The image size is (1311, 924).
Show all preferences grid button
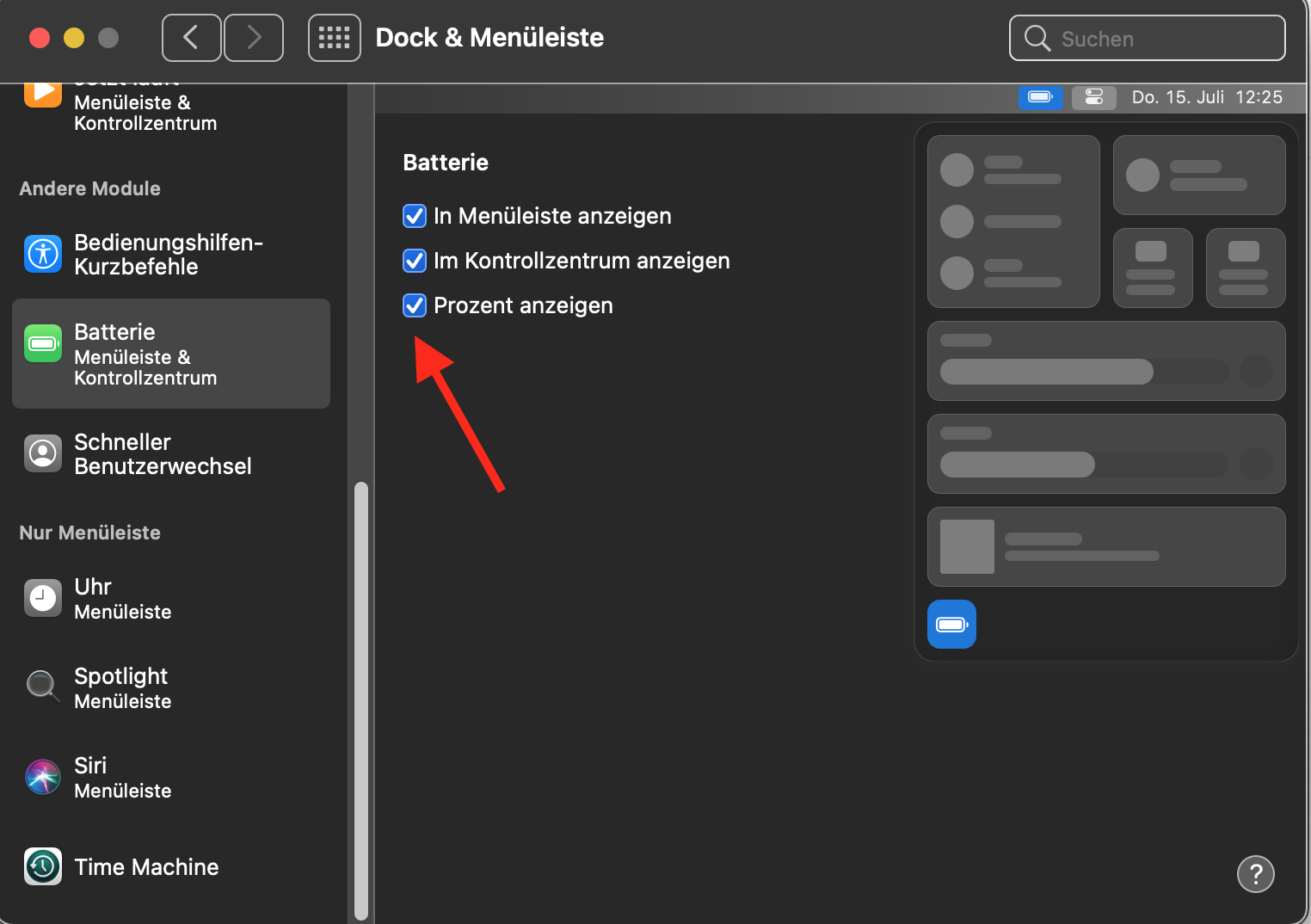click(334, 38)
